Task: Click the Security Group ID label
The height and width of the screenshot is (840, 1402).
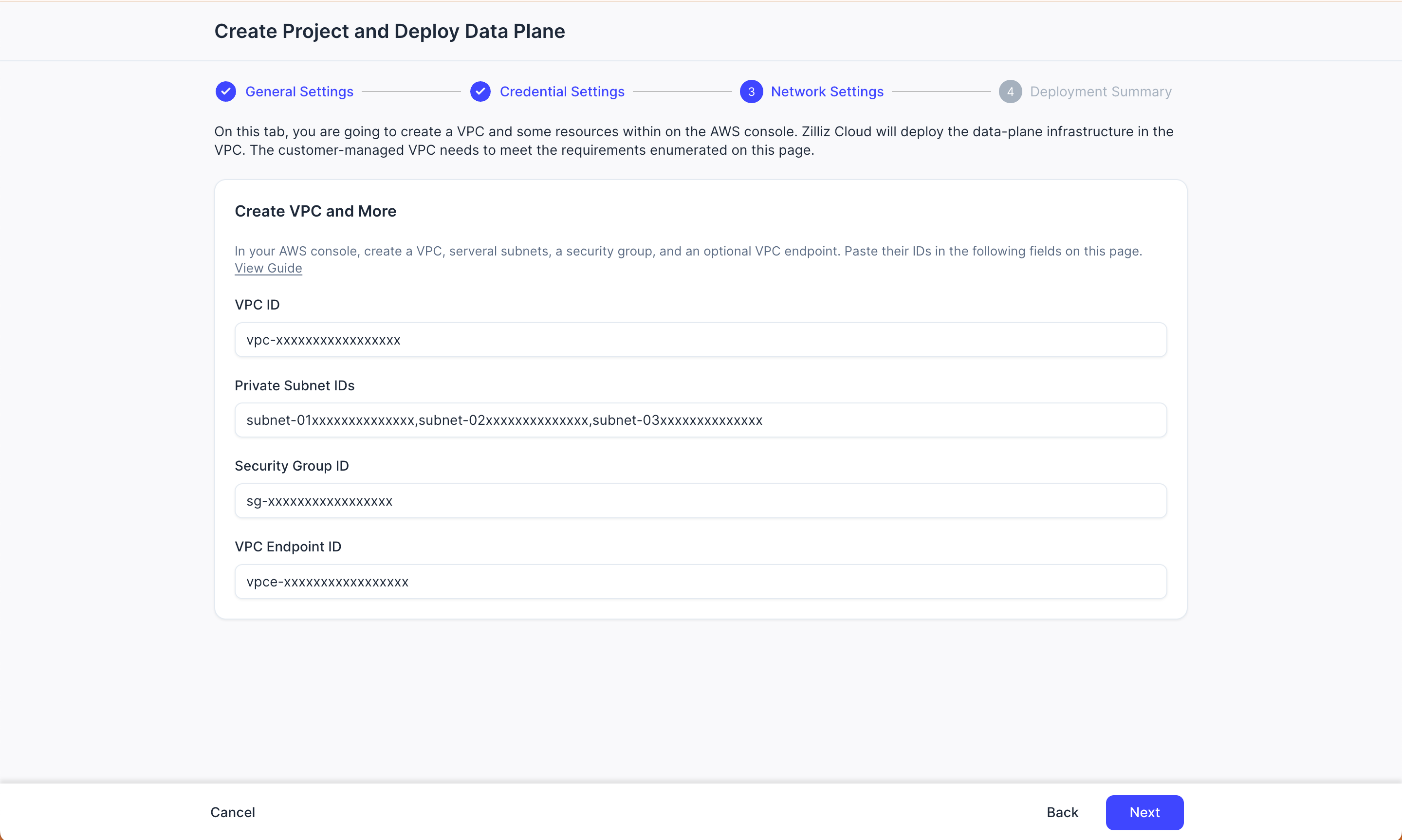Action: pyautogui.click(x=292, y=466)
